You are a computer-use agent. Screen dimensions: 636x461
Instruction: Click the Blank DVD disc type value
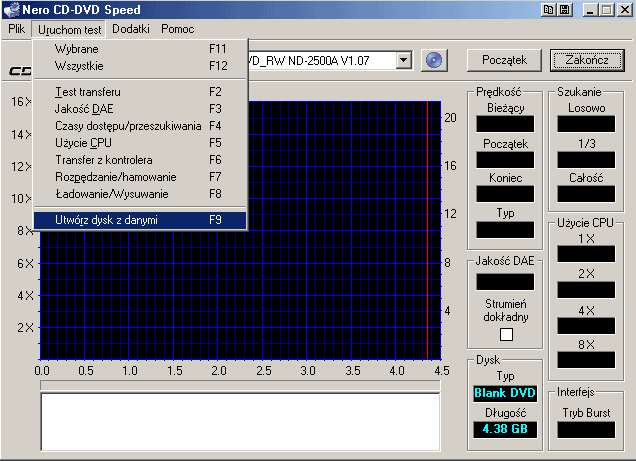point(505,393)
